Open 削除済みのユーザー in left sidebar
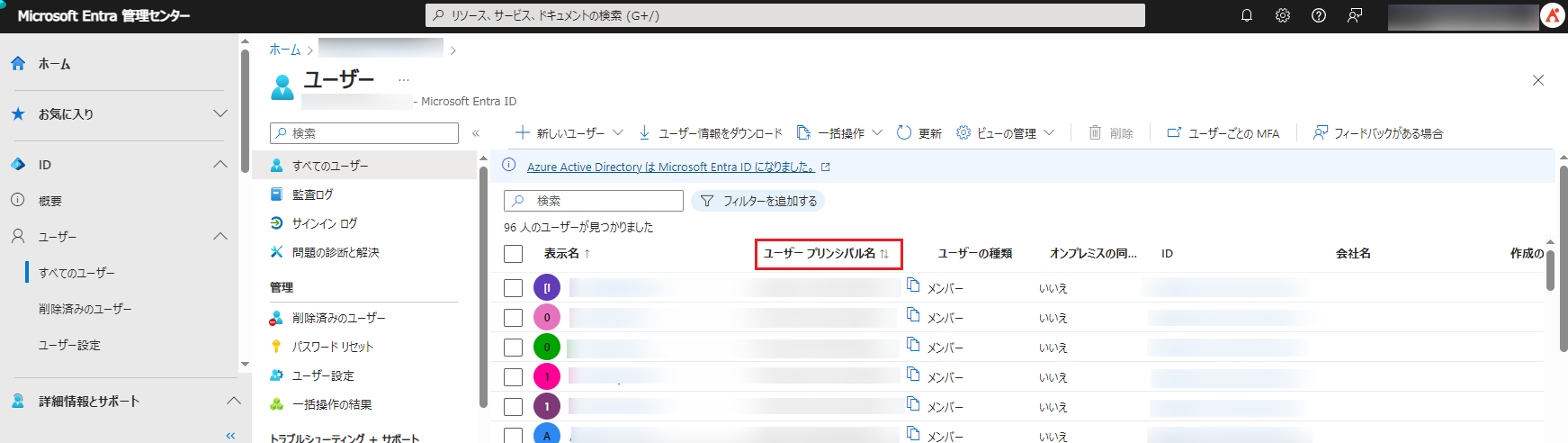The height and width of the screenshot is (443, 1568). pos(85,309)
